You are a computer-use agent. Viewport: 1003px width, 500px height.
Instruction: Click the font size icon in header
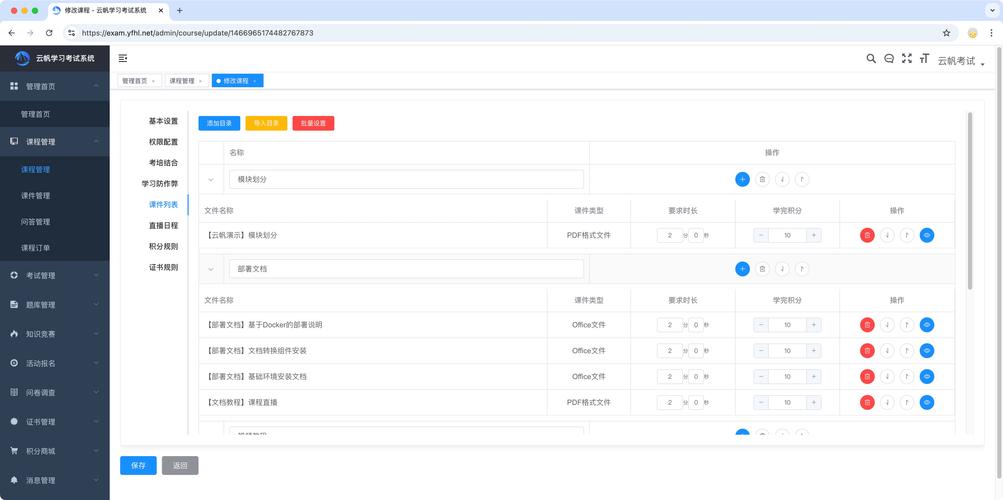(x=925, y=59)
